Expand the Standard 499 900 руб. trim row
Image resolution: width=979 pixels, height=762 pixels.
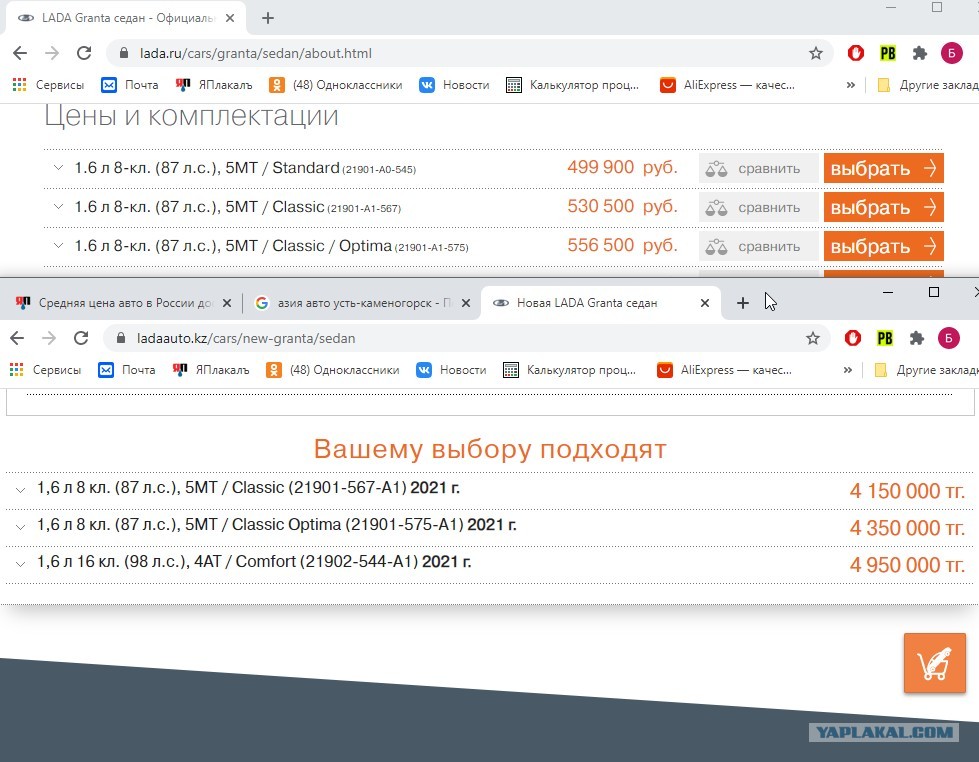58,167
